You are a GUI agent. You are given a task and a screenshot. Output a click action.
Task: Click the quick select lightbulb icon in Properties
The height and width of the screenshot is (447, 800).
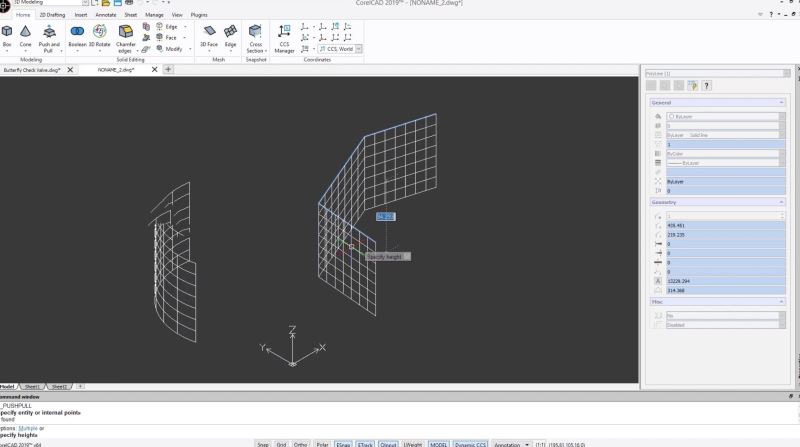pyautogui.click(x=692, y=86)
